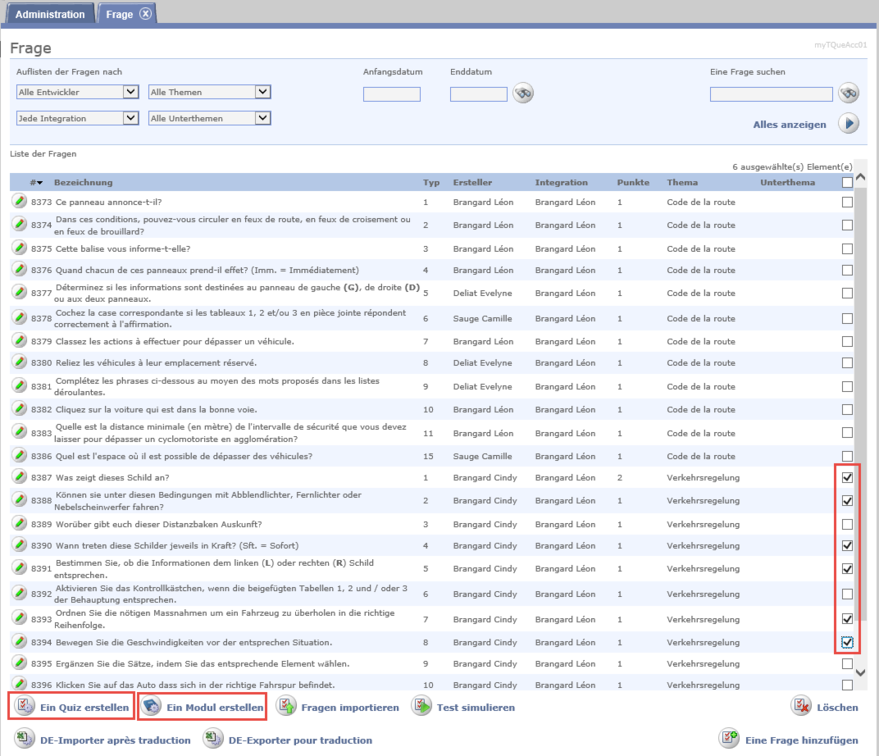Switch to the Administration tab
This screenshot has width=879, height=756.
click(50, 14)
